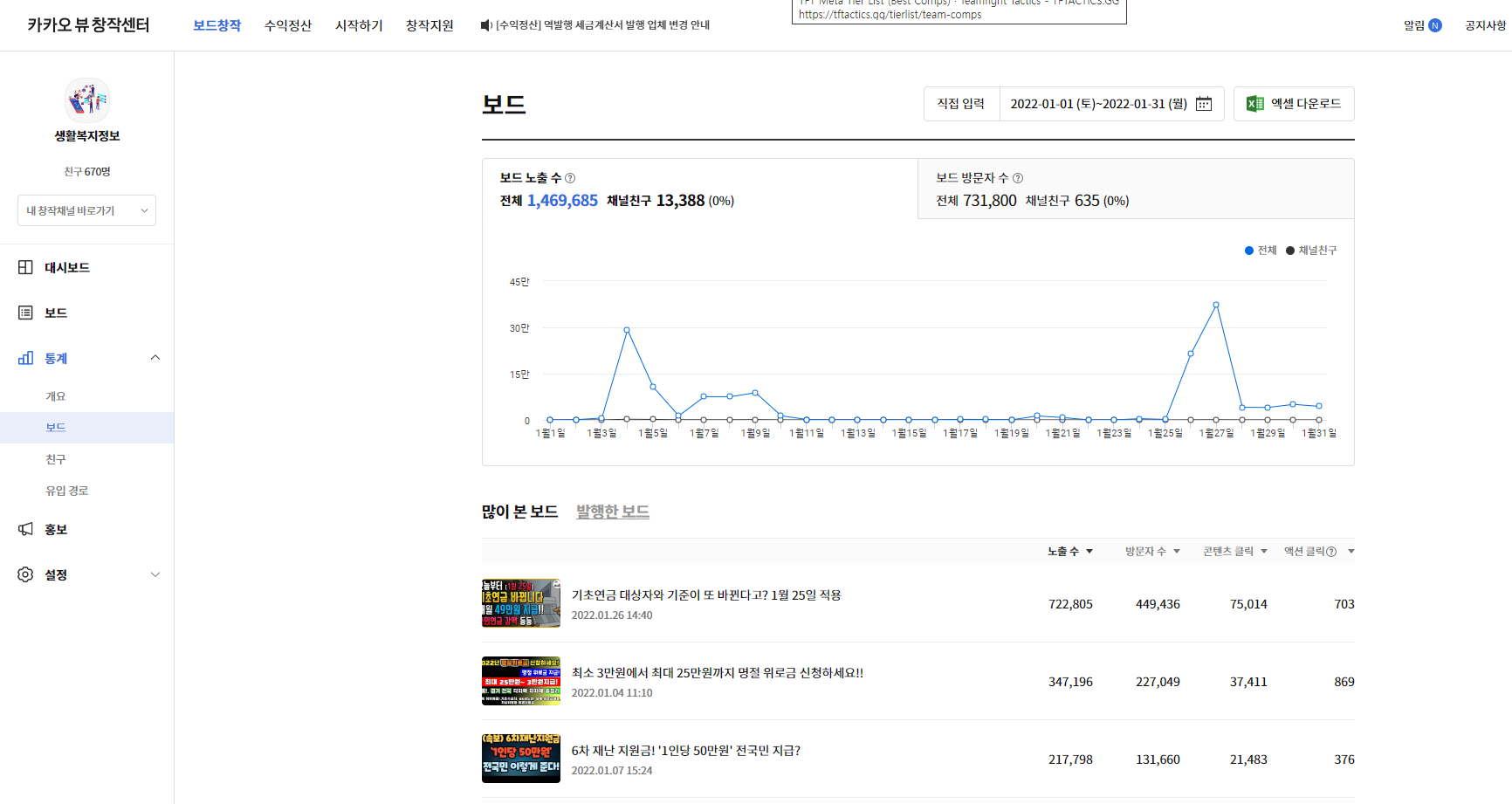Open board titled 6차 재난 지원금

(x=686, y=751)
